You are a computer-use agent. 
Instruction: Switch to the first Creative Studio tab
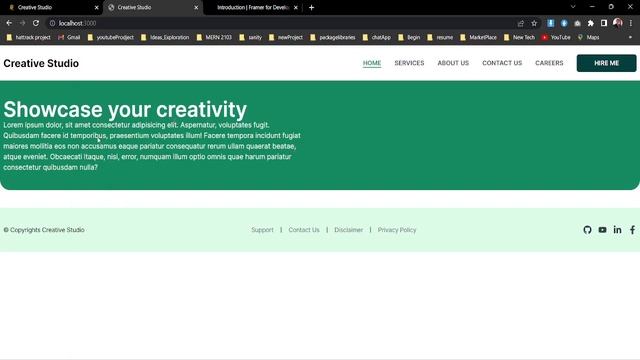[x=51, y=7]
